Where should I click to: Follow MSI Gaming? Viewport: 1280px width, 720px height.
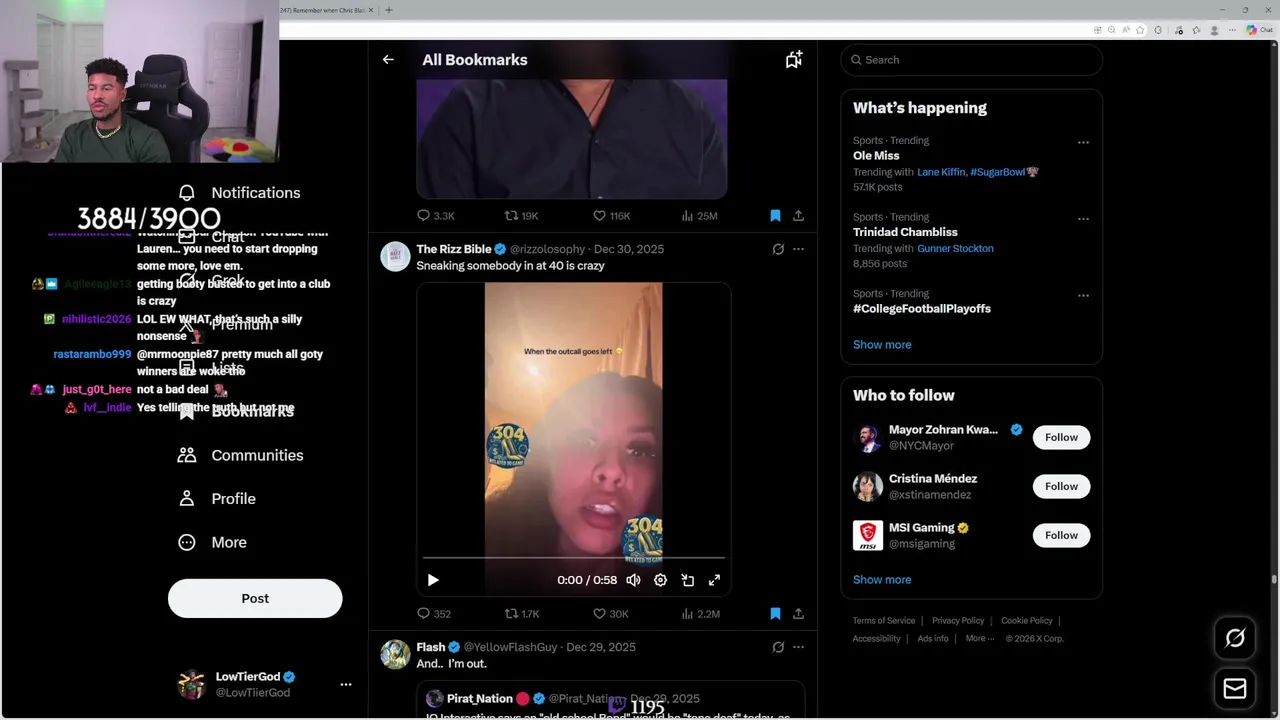(1061, 535)
